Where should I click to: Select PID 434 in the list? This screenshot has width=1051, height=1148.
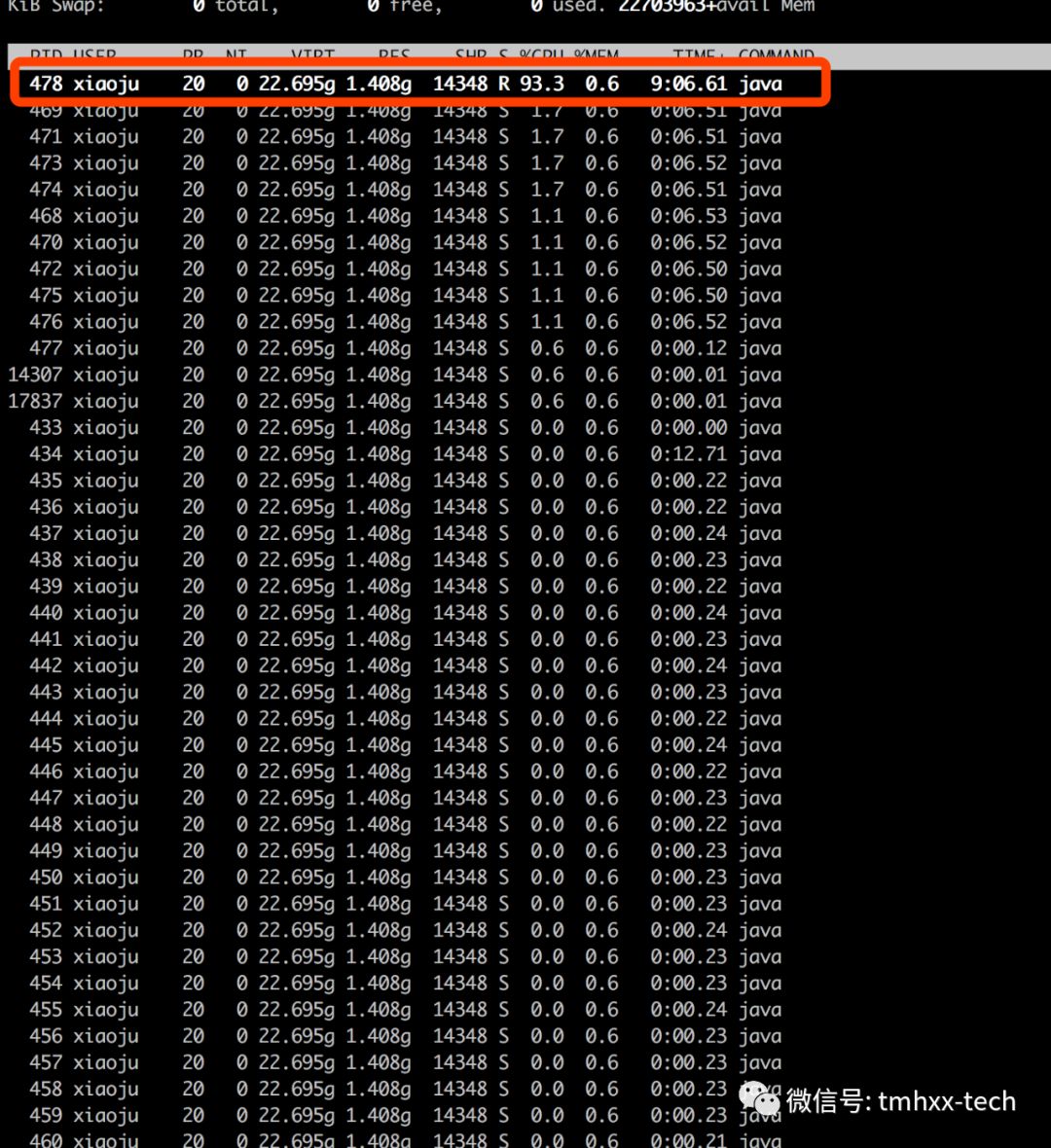(x=46, y=454)
